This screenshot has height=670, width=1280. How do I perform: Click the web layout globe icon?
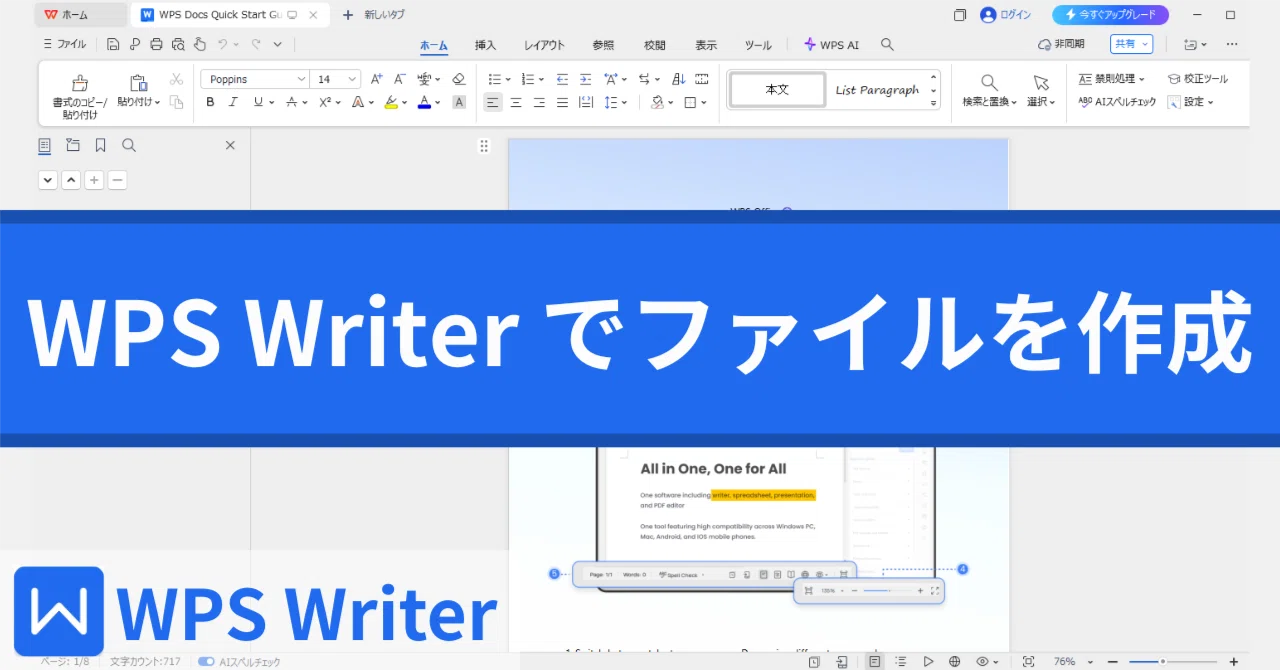pyautogui.click(x=955, y=662)
